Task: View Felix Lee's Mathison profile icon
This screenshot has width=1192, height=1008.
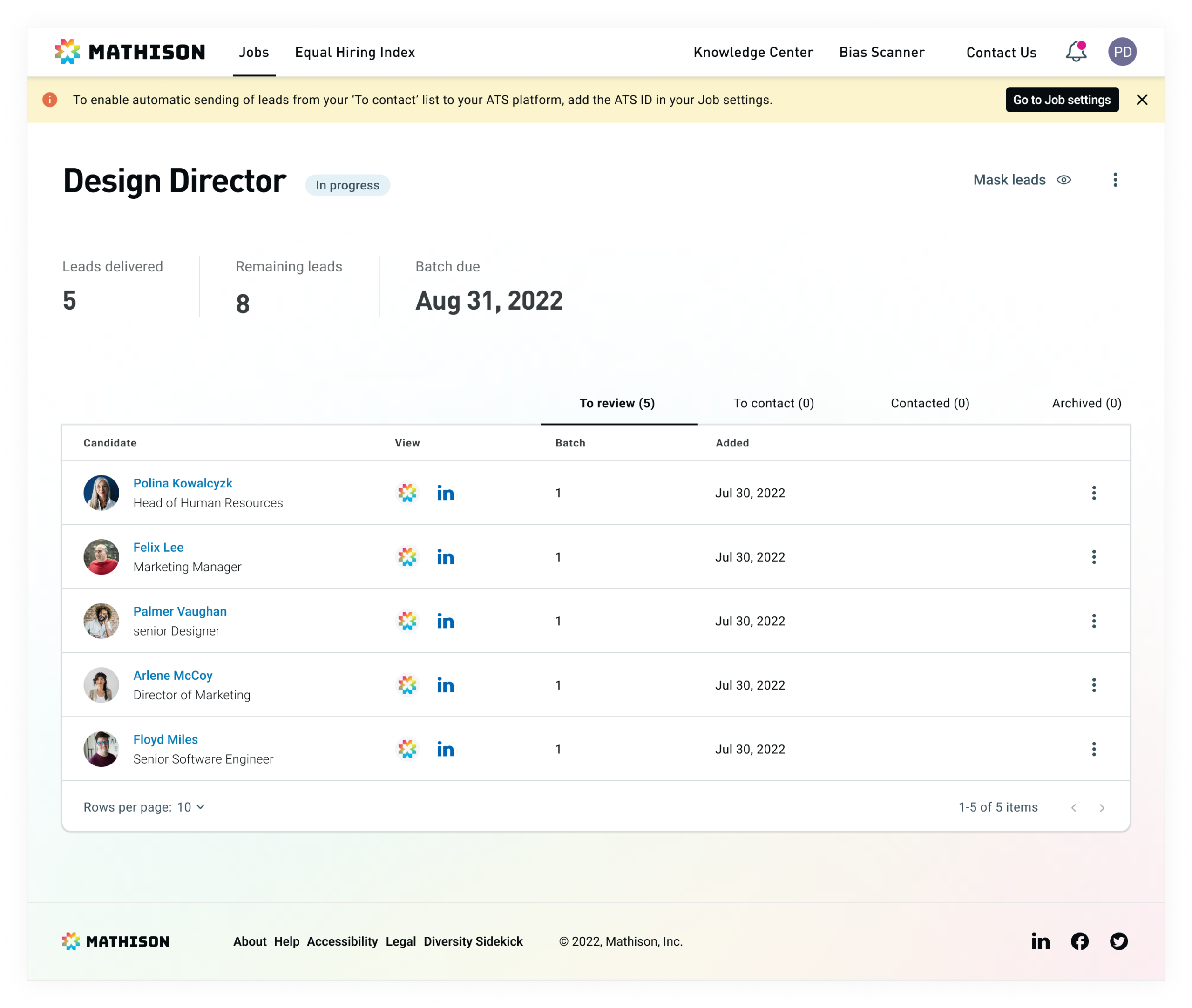Action: tap(407, 557)
